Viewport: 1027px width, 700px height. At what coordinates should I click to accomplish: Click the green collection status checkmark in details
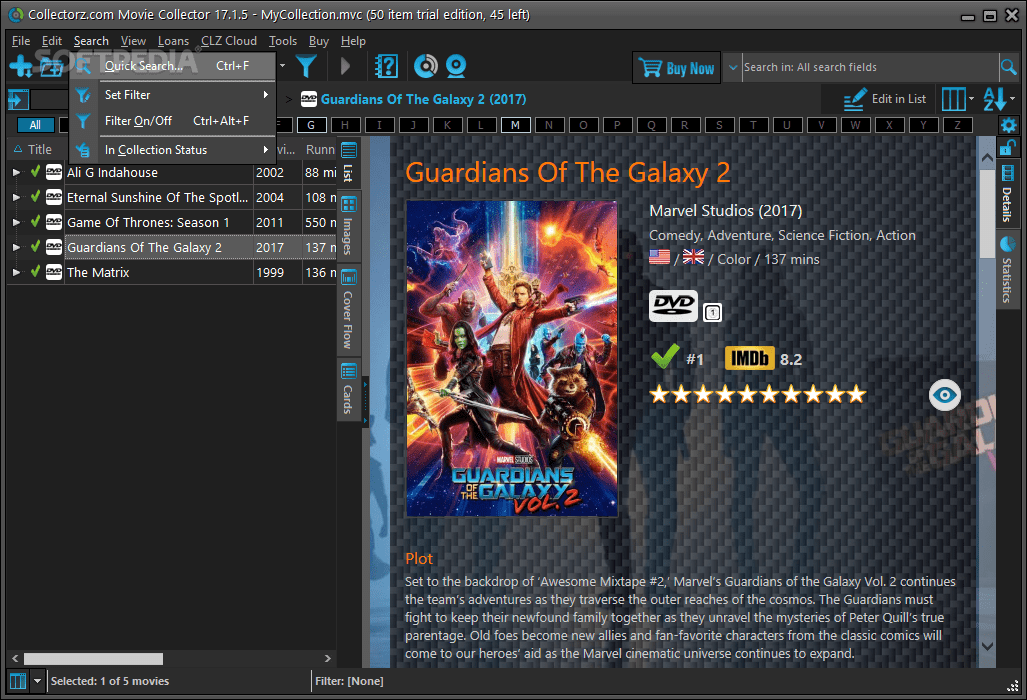click(665, 357)
